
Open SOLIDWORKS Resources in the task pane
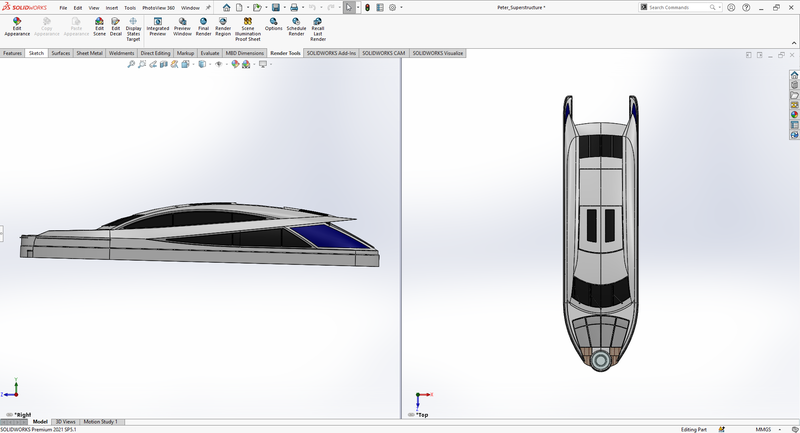tap(794, 75)
